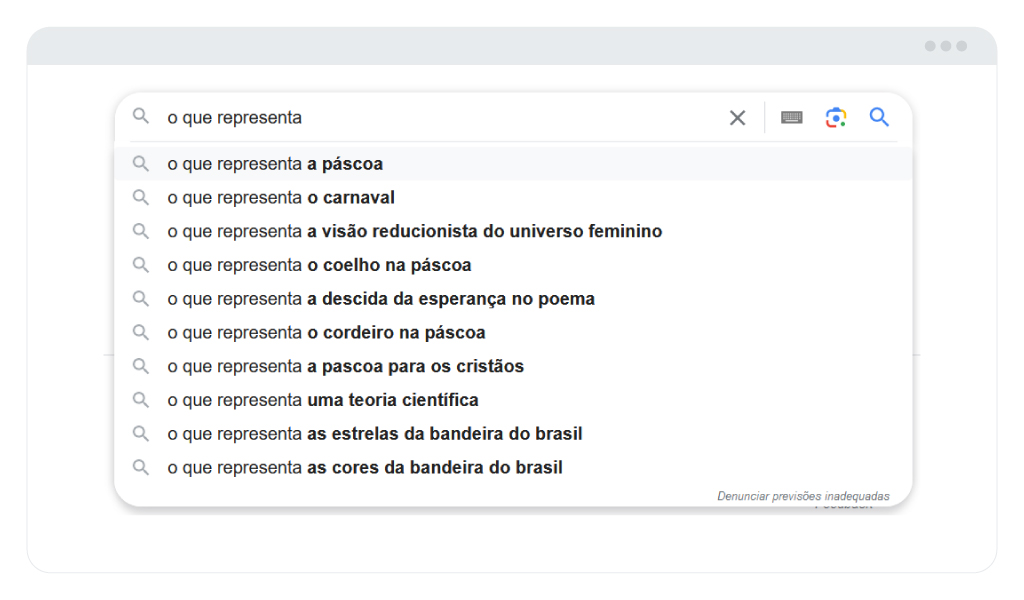The height and width of the screenshot is (600, 1024).
Task: Select 'a pascoa para os cristãos' suggestion
Action: coord(513,366)
